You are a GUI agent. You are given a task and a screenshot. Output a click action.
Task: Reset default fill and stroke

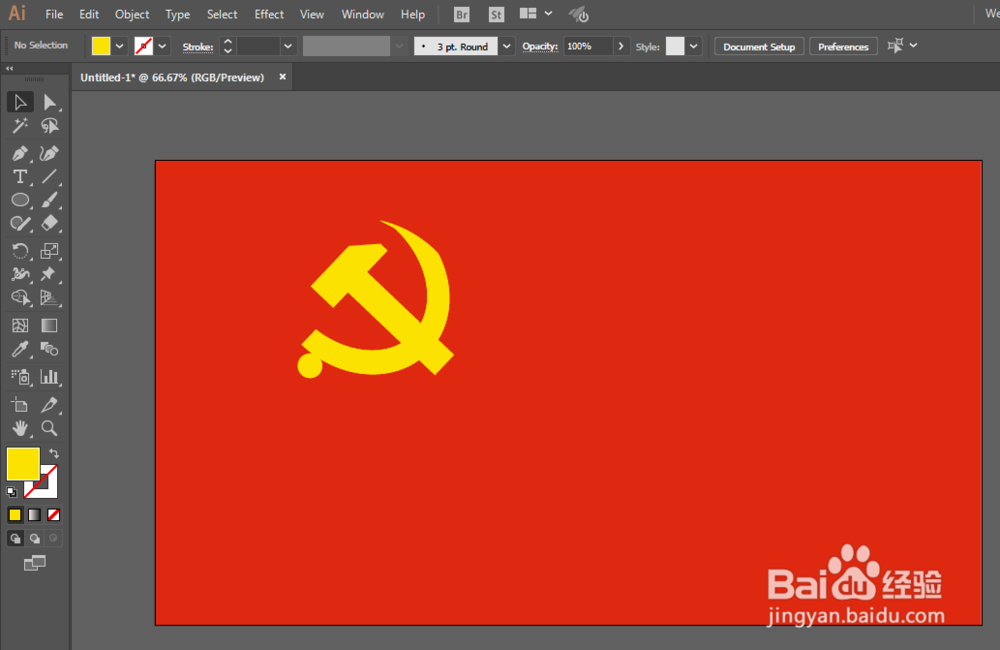pos(11,492)
